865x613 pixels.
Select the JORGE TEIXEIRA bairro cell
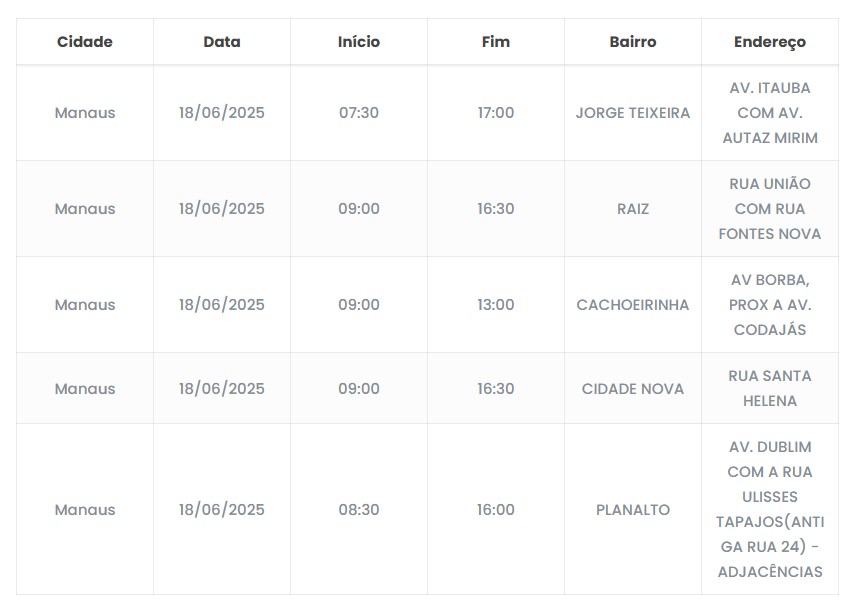[633, 113]
